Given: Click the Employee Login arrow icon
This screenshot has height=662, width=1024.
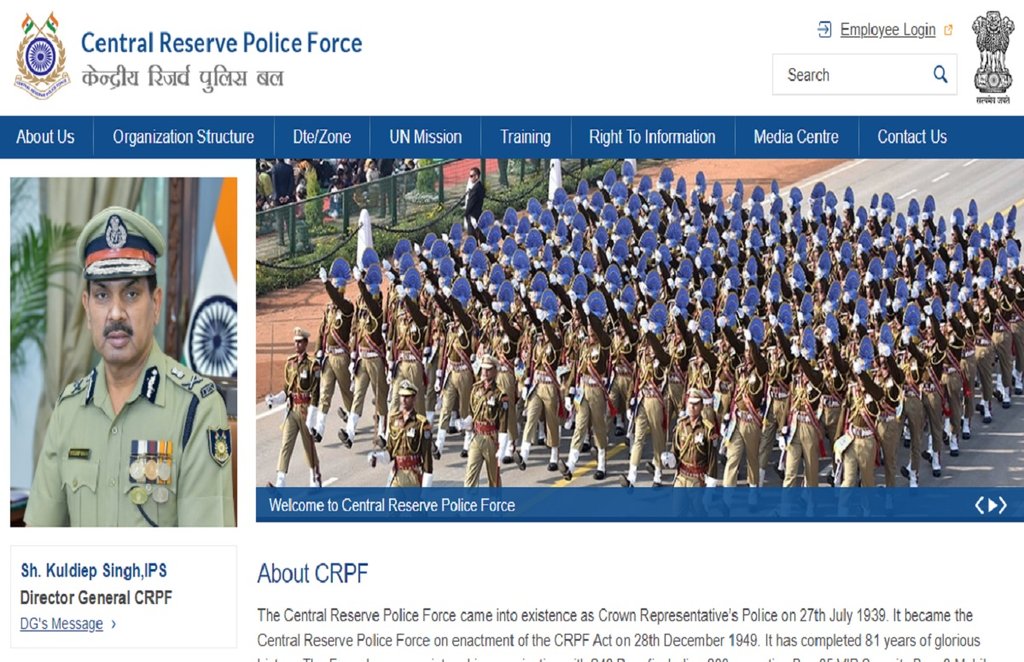Looking at the screenshot, I should click(x=824, y=29).
